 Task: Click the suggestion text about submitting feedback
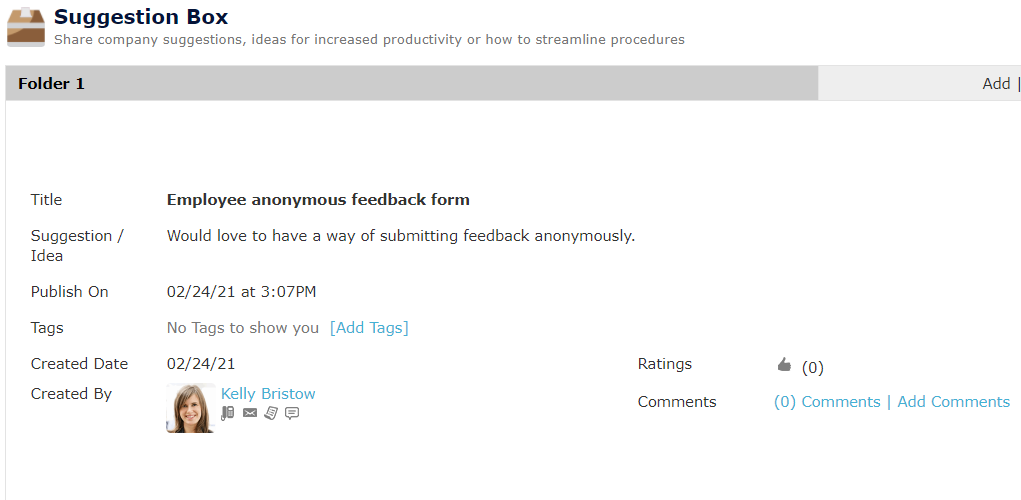click(x=400, y=236)
